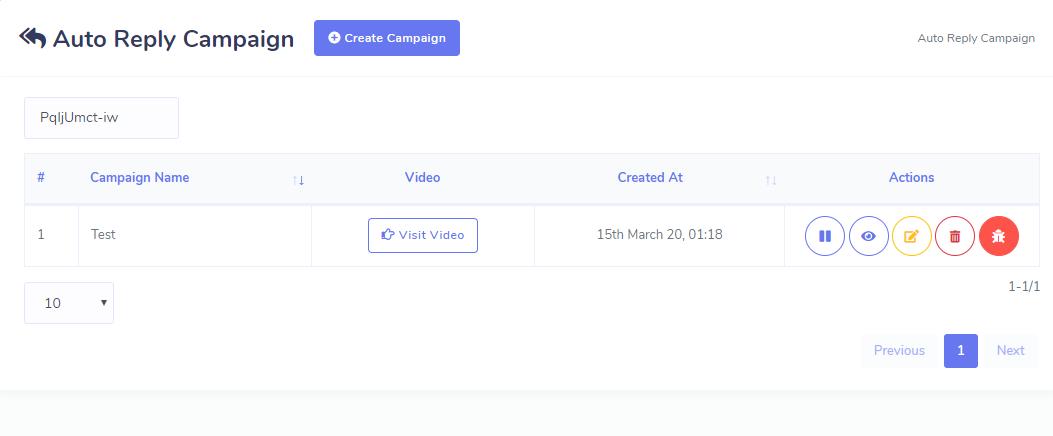
Task: Open the red bug report icon
Action: click(x=999, y=236)
